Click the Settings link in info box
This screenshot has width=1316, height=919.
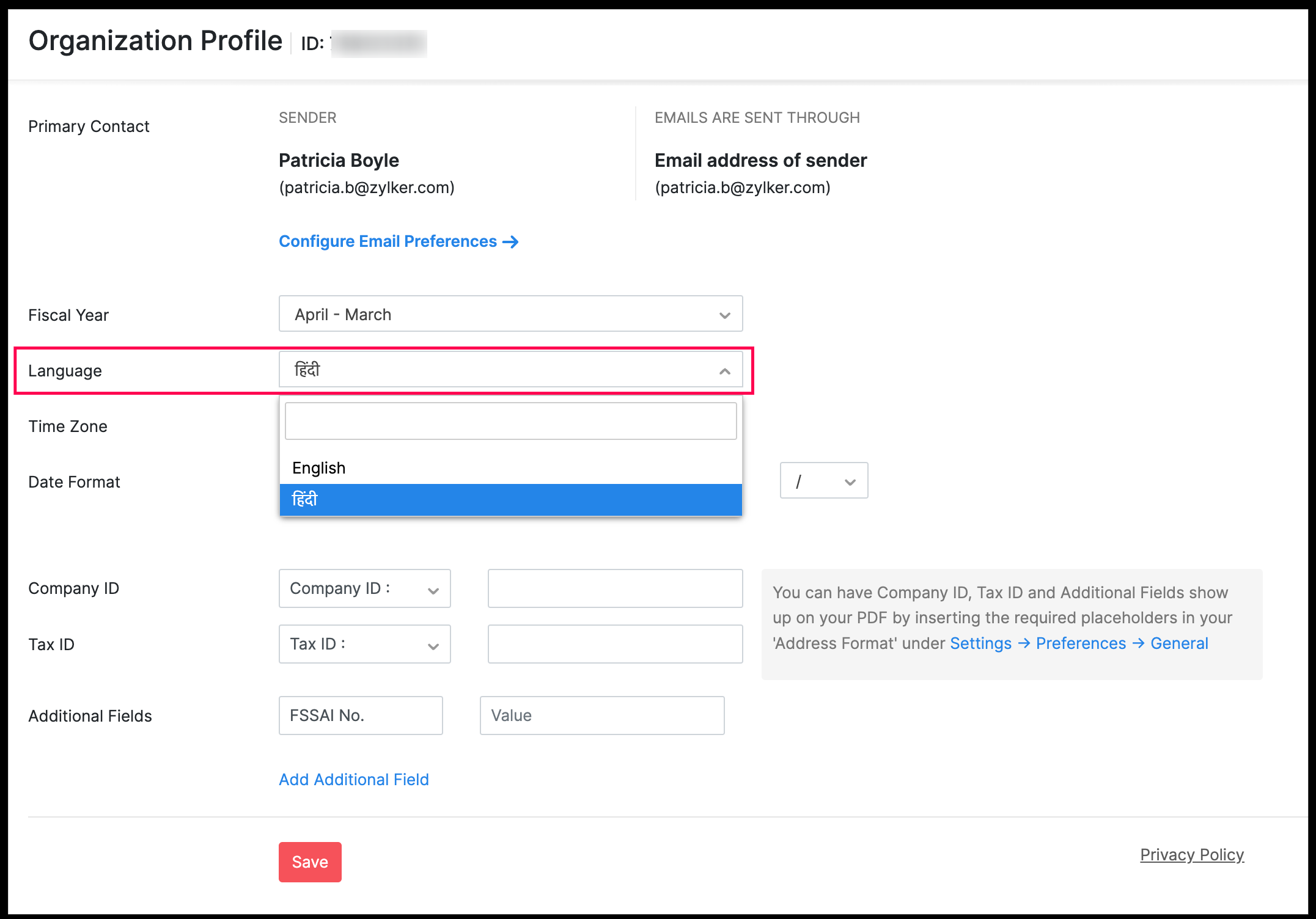[980, 643]
